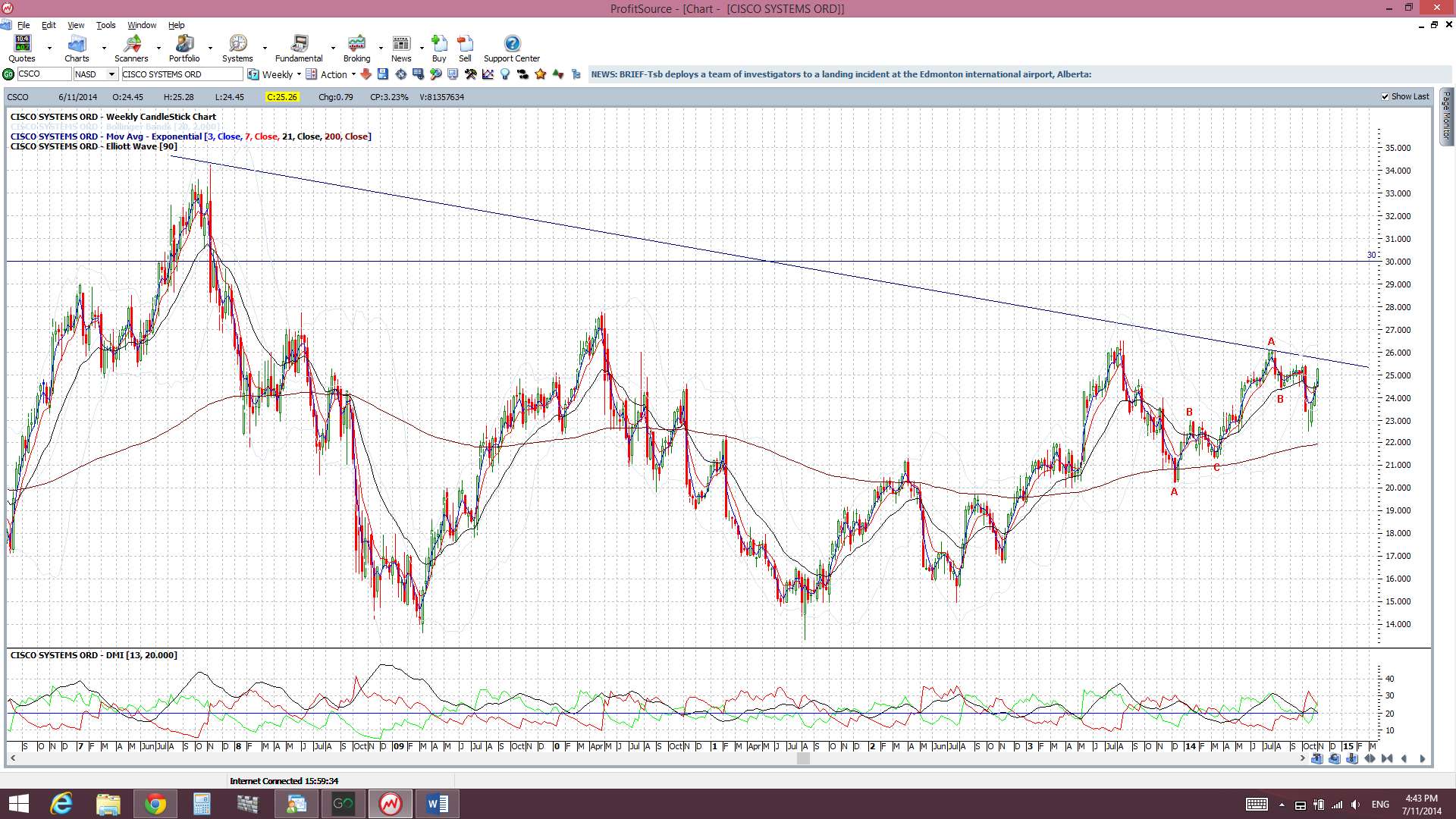Open the File menu
This screenshot has height=819, width=1456.
[24, 25]
